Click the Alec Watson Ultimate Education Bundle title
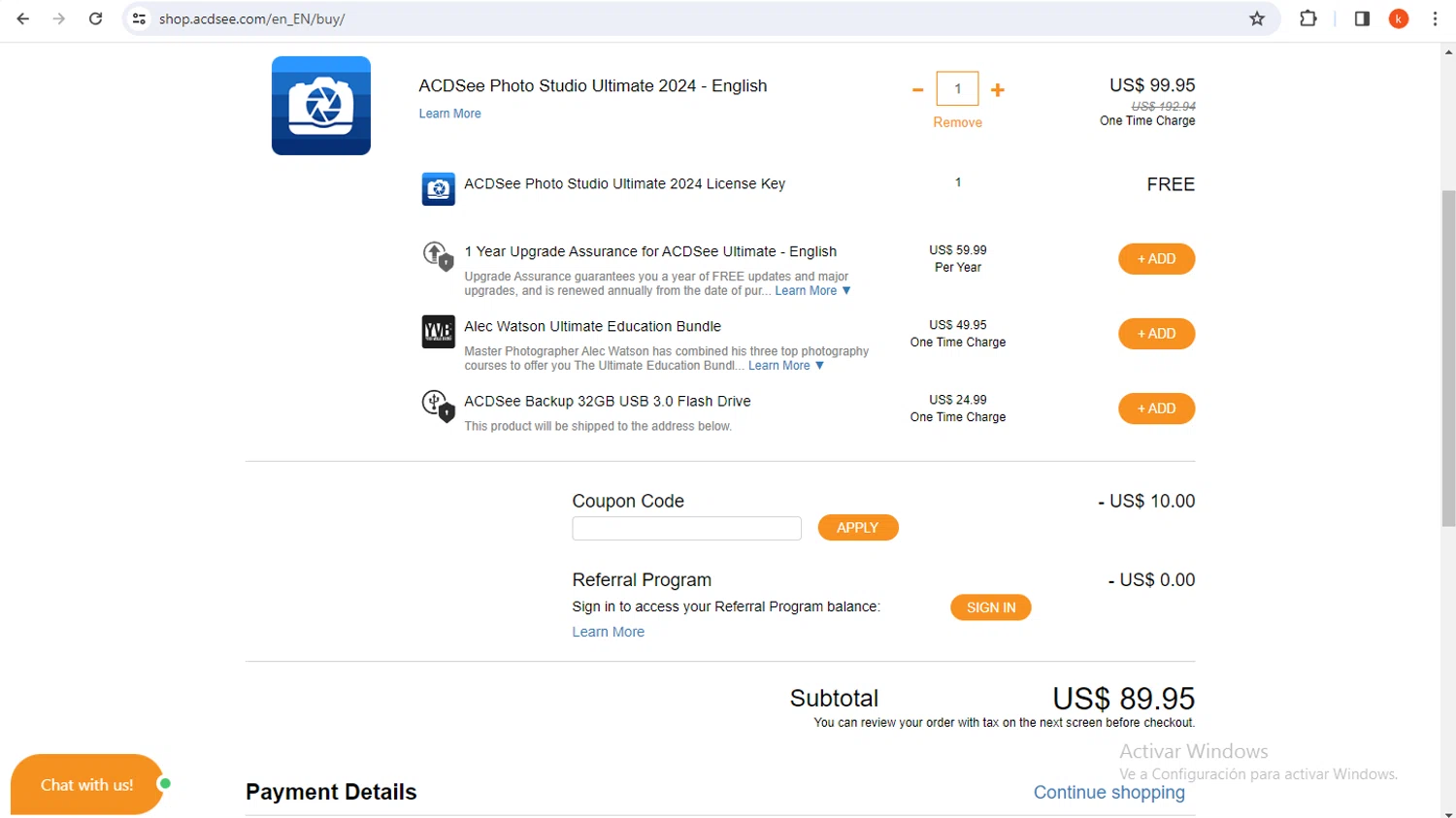This screenshot has height=818, width=1456. 592,326
